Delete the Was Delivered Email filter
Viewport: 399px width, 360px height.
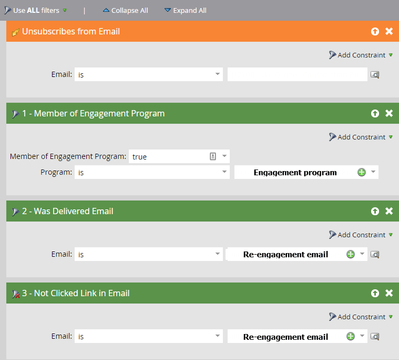[x=389, y=211]
